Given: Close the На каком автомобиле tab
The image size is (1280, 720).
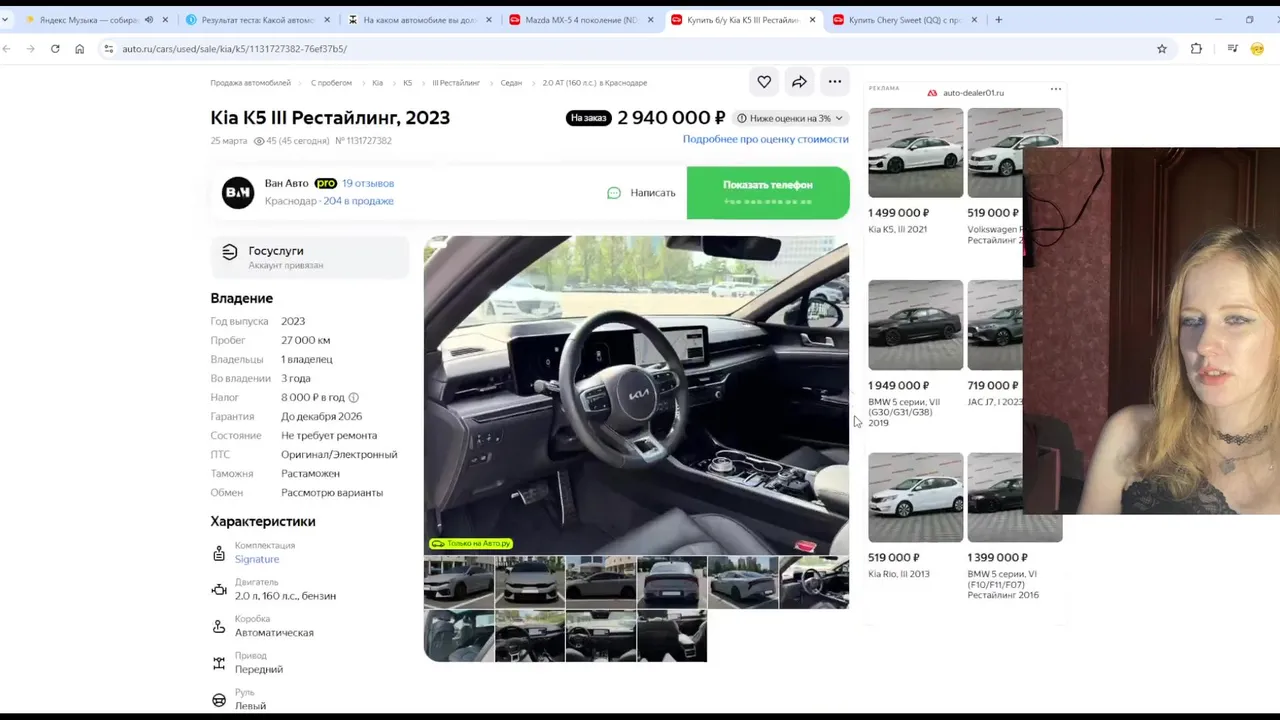Looking at the screenshot, I should tap(489, 20).
